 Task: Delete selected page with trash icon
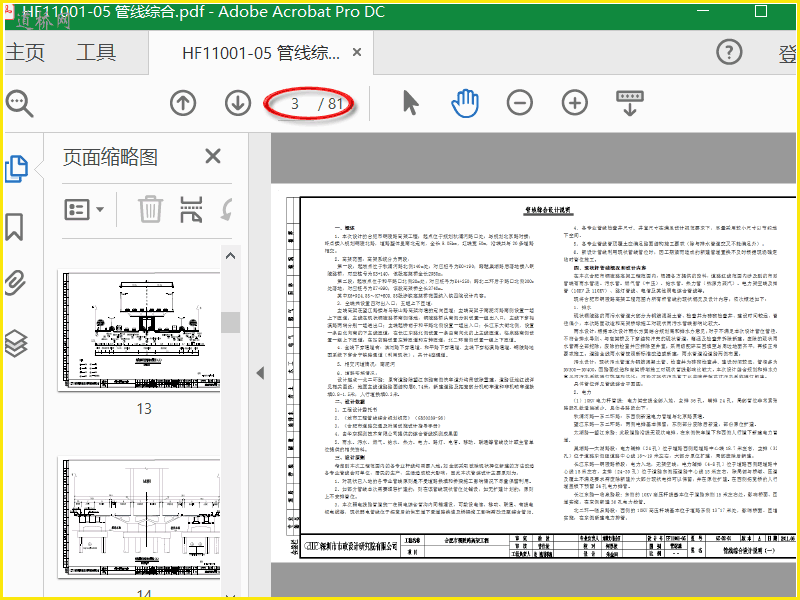[x=151, y=209]
